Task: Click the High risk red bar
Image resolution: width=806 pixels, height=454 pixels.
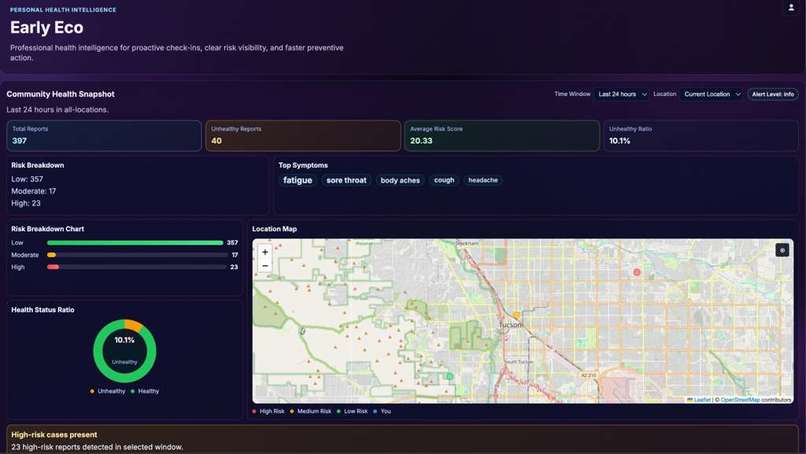Action: point(53,267)
